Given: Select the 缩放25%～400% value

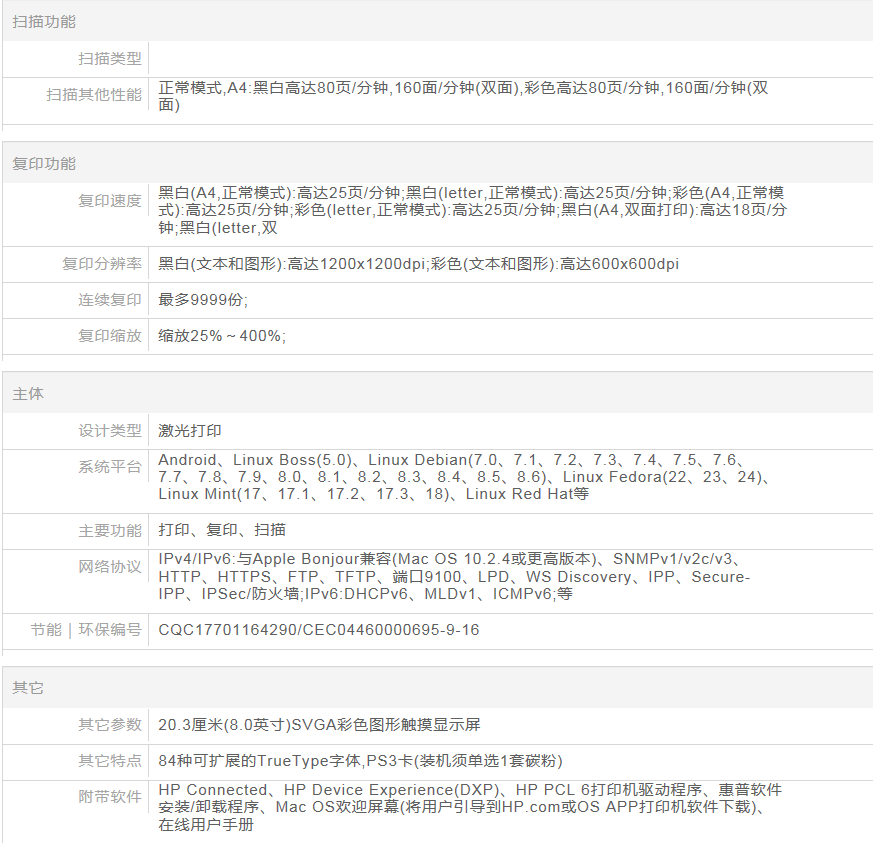Looking at the screenshot, I should point(222,336).
